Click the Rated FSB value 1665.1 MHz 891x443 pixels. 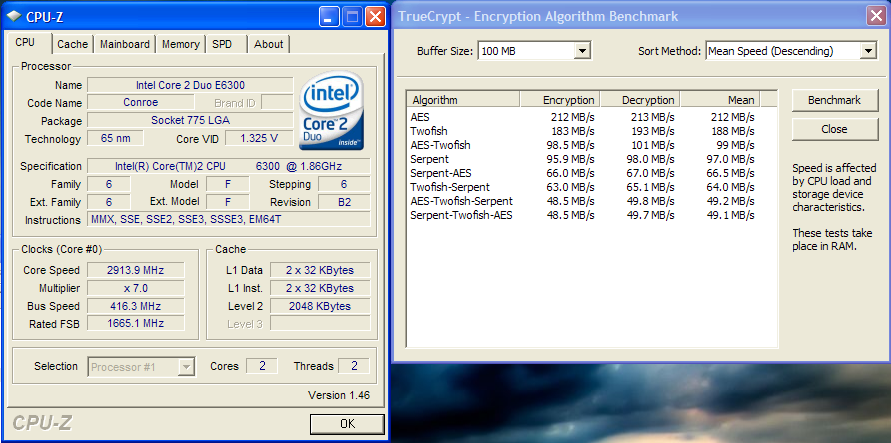[136, 324]
